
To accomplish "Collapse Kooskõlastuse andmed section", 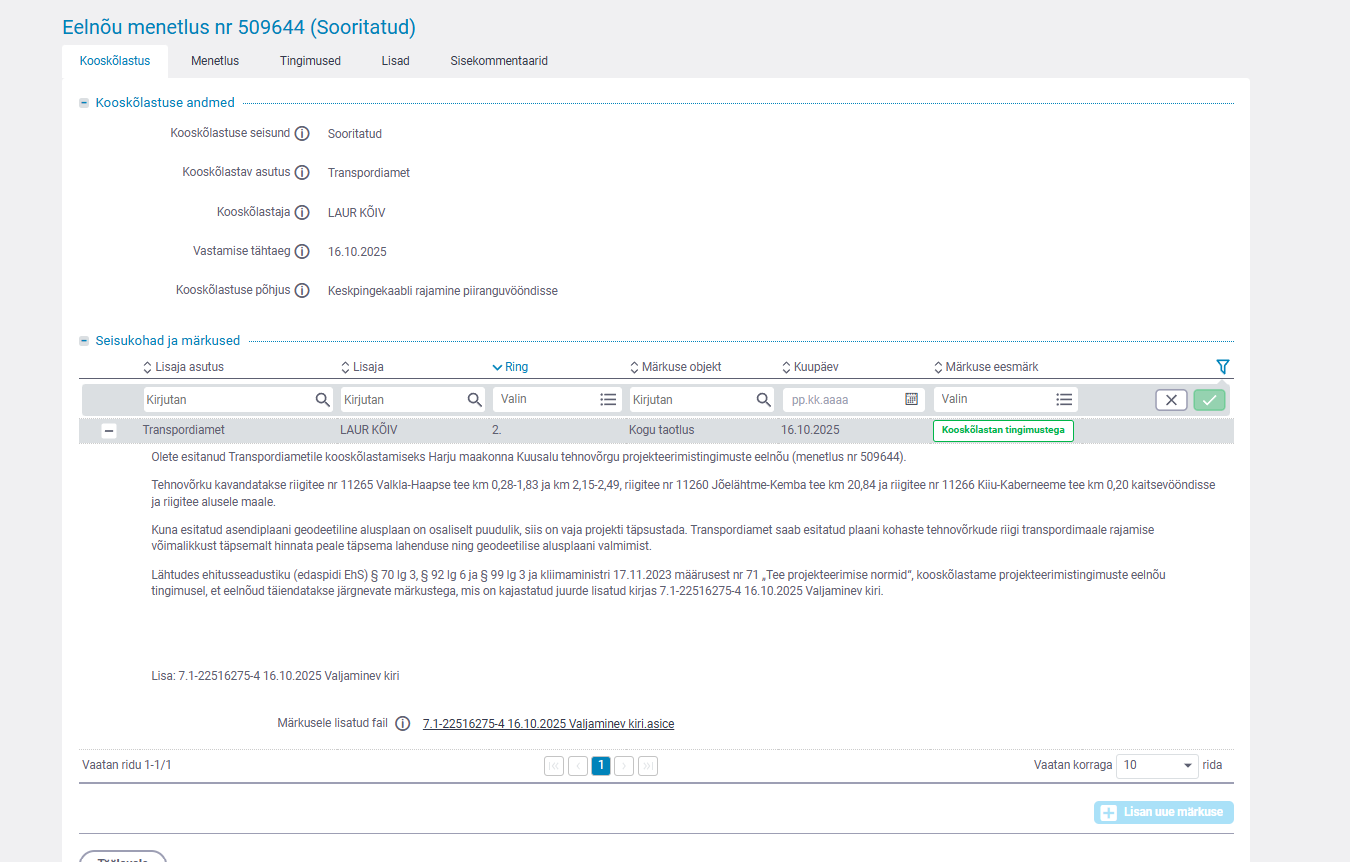I will 85,103.
